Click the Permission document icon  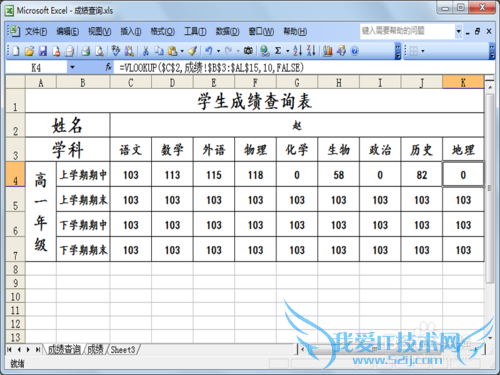(56, 51)
